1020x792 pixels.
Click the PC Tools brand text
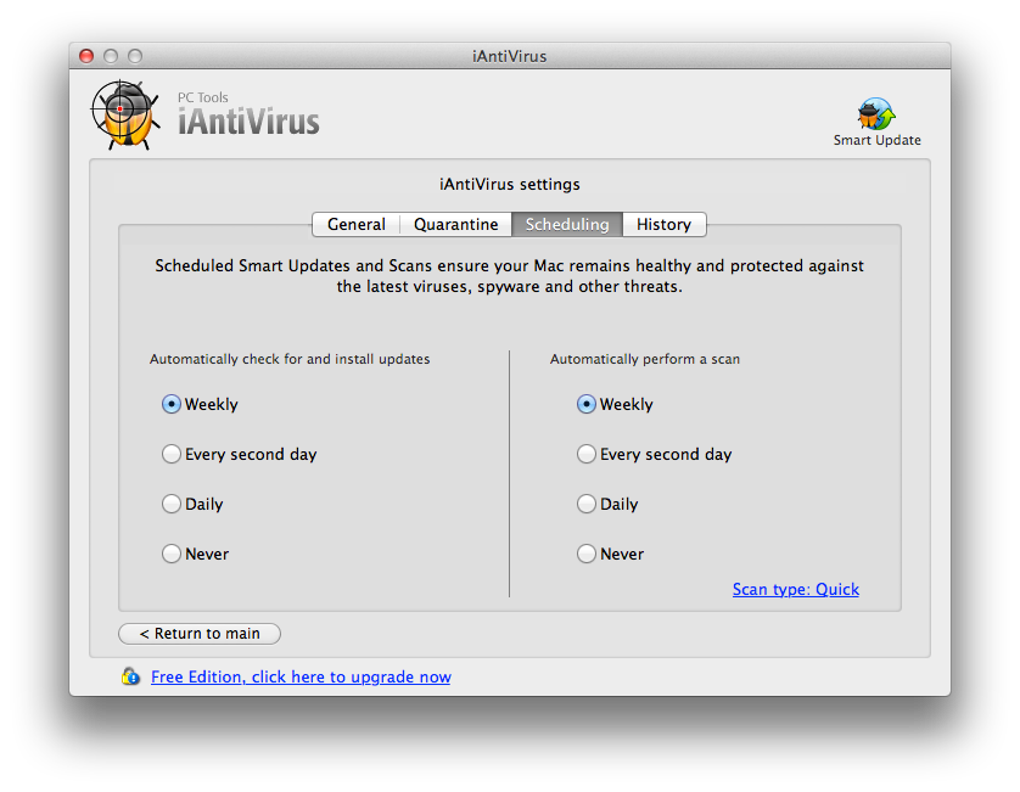coord(203,98)
